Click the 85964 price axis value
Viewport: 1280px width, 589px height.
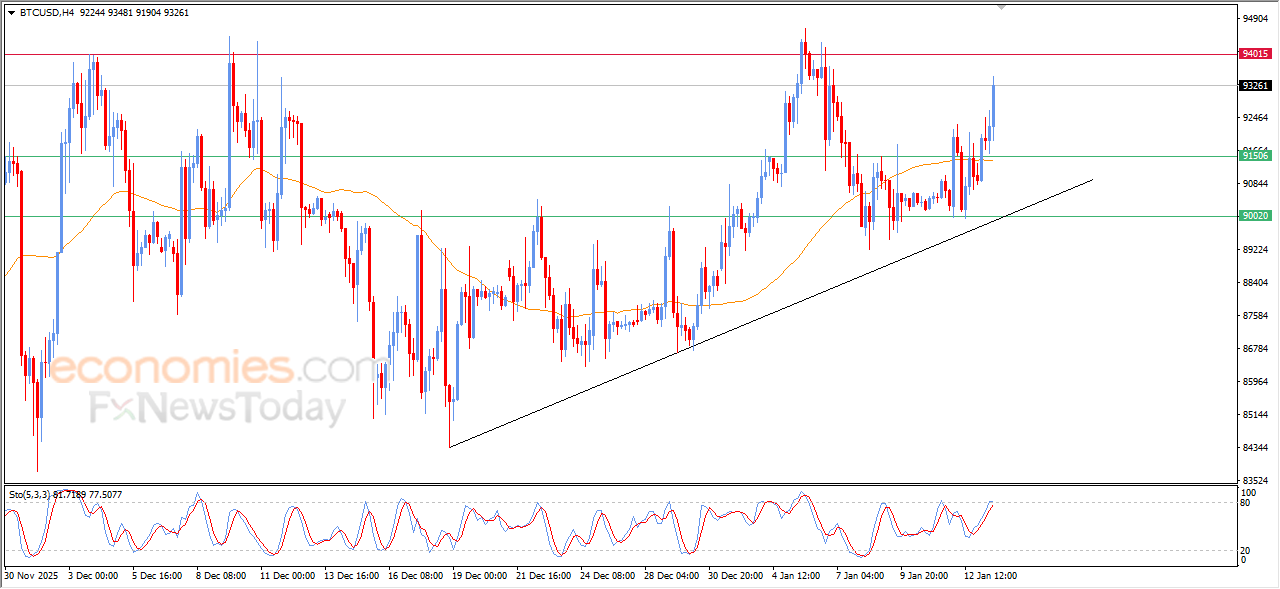[x=1255, y=382]
